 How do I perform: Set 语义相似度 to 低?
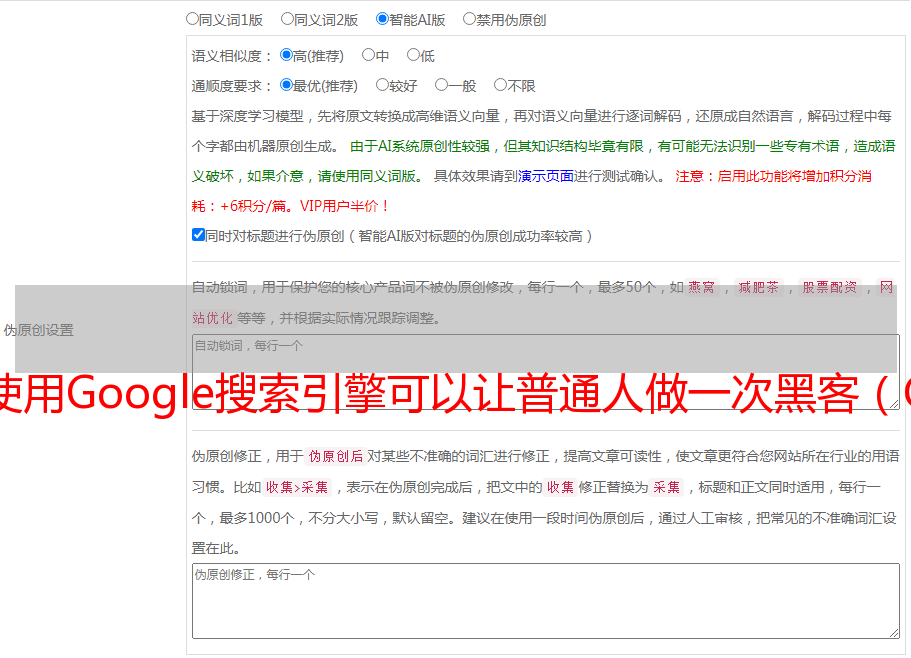413,55
